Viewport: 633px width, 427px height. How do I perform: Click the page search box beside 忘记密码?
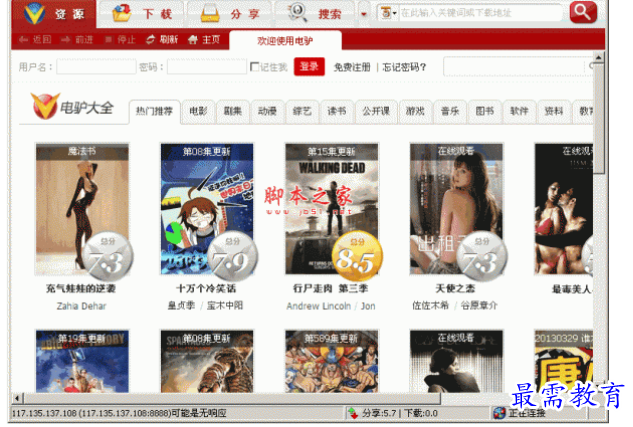tap(515, 67)
